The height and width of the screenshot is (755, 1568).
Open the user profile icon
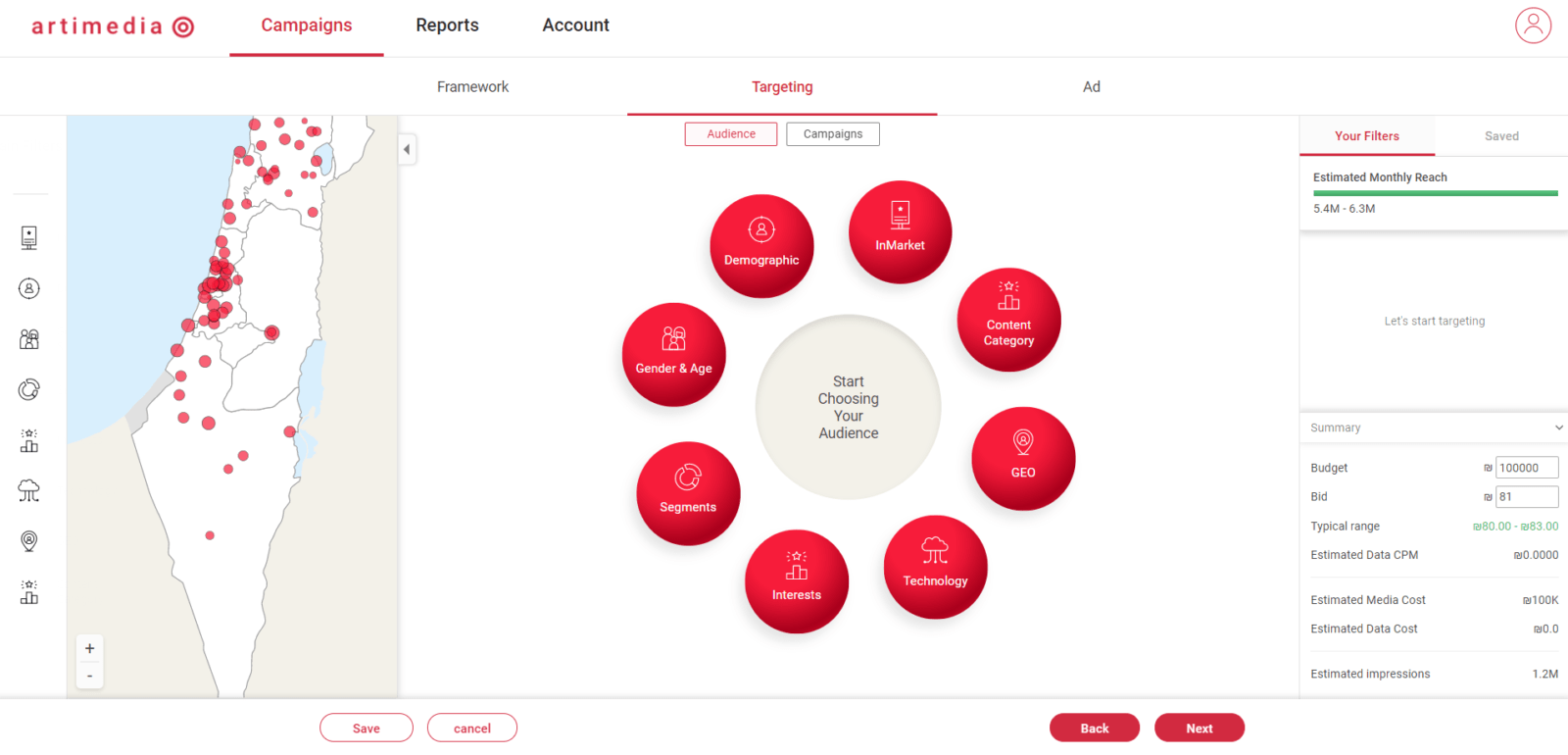[x=1534, y=25]
